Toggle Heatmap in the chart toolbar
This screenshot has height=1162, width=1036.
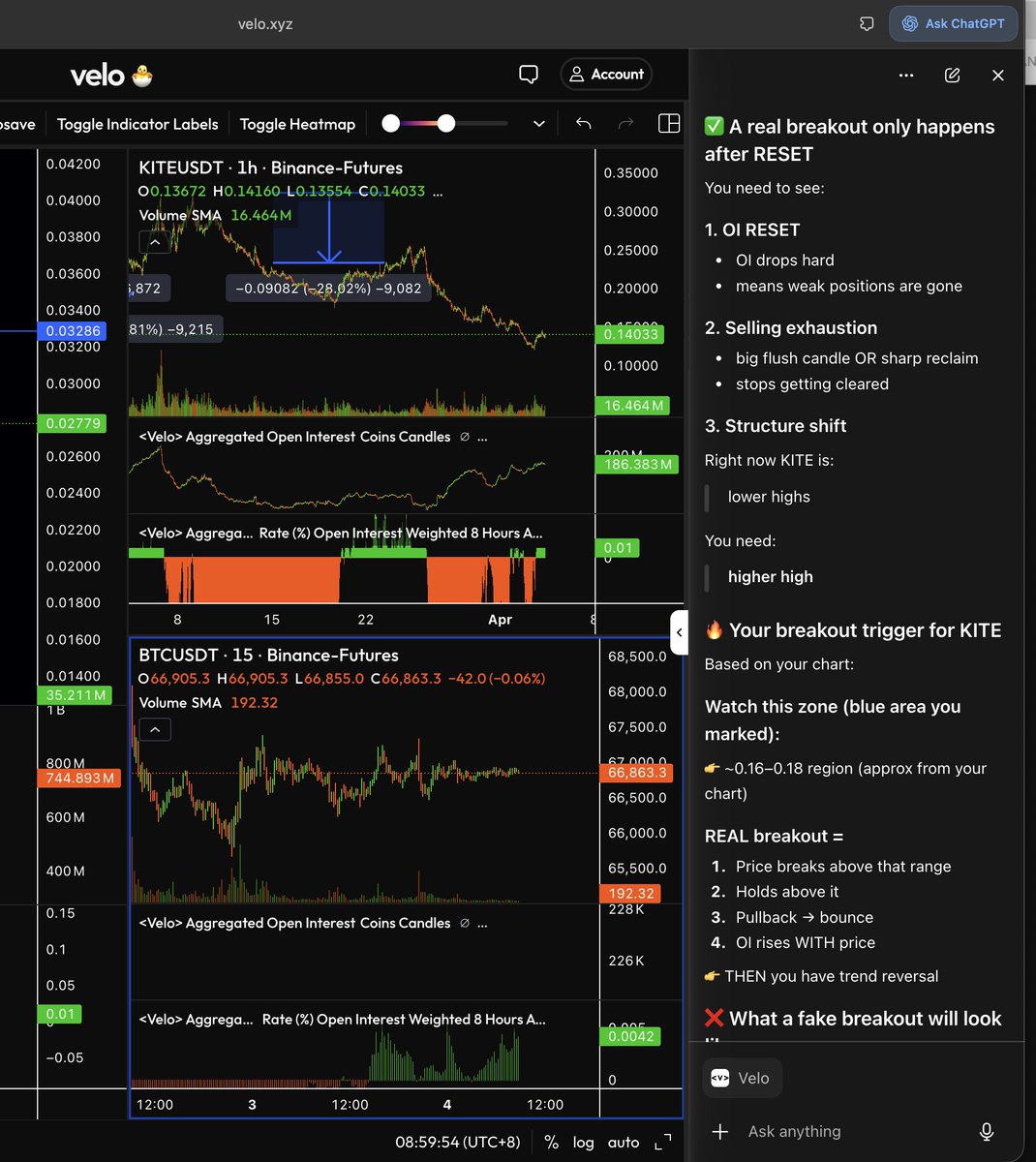[297, 124]
